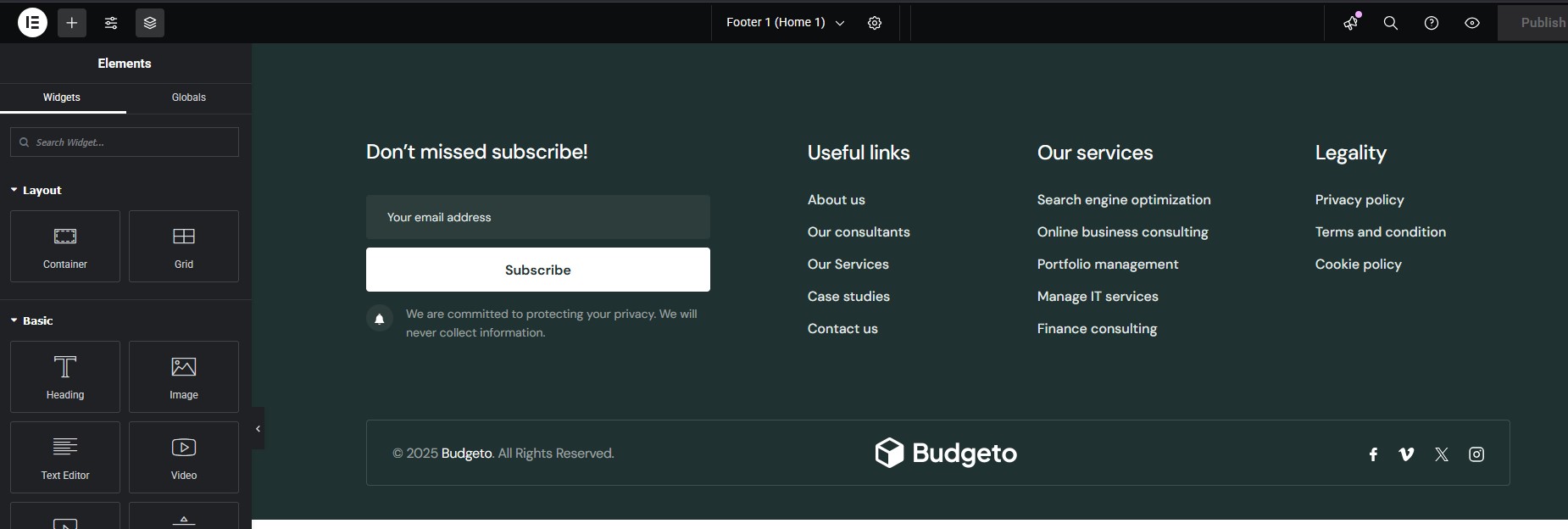Screen dimensions: 1568x529
Task: Click the Instagram icon in footer
Action: point(1476,454)
